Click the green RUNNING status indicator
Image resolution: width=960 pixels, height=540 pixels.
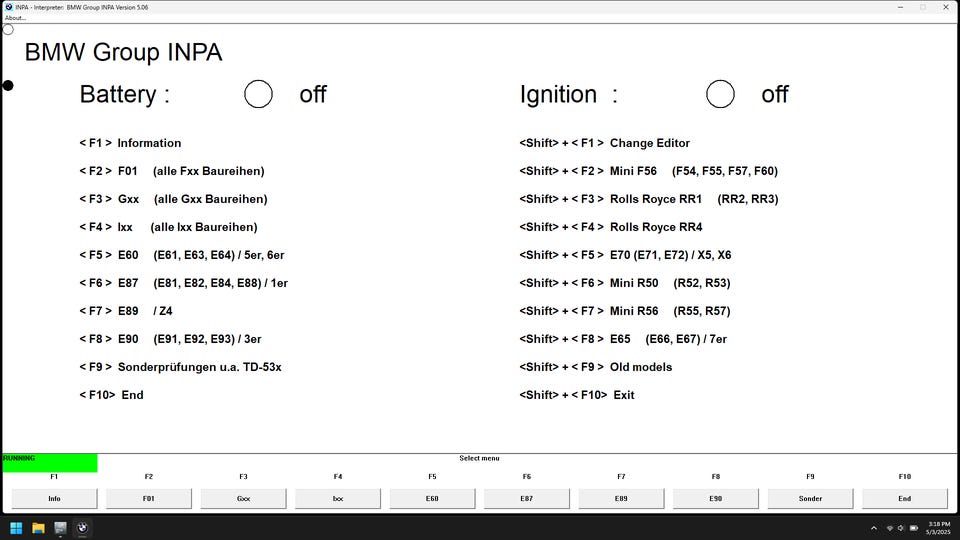pyautogui.click(x=50, y=463)
